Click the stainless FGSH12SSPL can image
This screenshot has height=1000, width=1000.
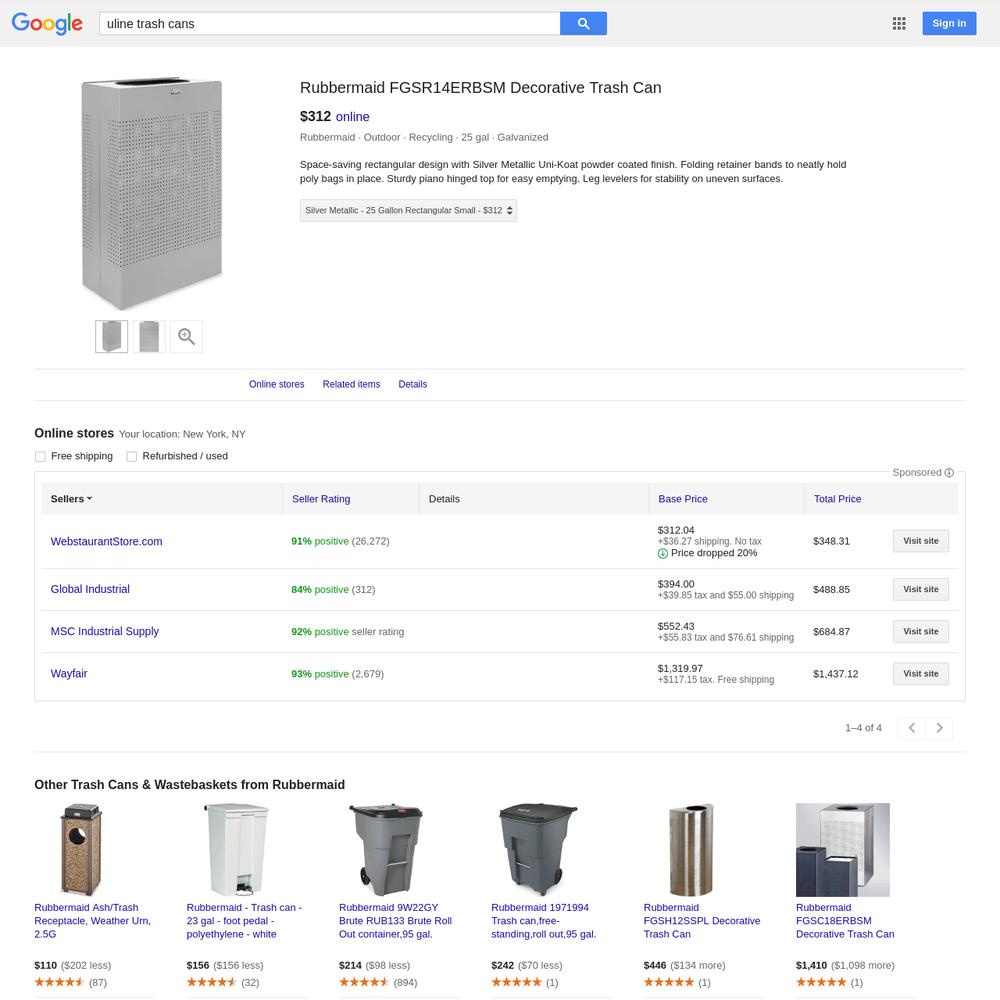coord(691,849)
